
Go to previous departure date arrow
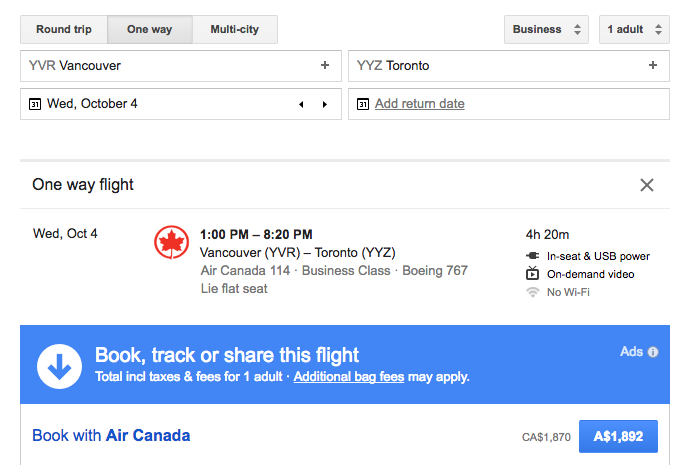point(301,104)
